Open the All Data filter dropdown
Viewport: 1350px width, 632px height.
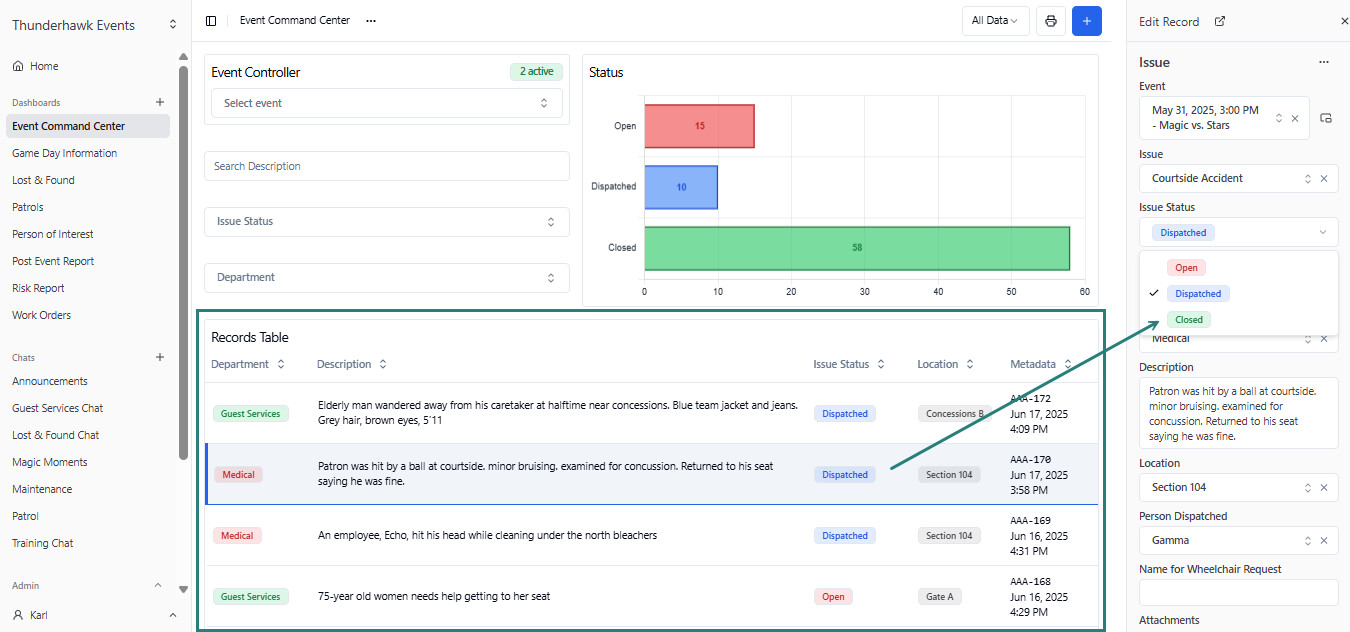(995, 21)
